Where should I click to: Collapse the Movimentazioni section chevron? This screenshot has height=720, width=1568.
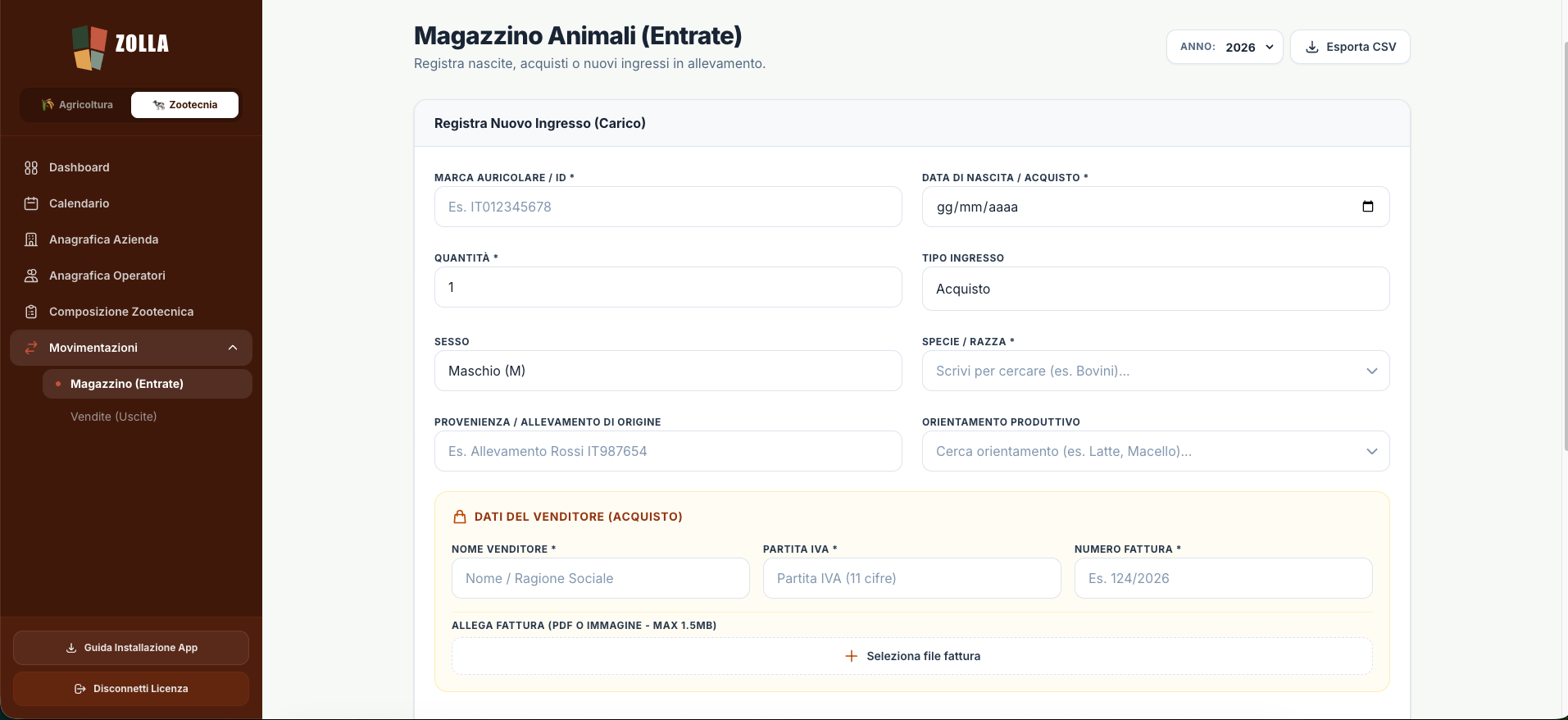(233, 348)
